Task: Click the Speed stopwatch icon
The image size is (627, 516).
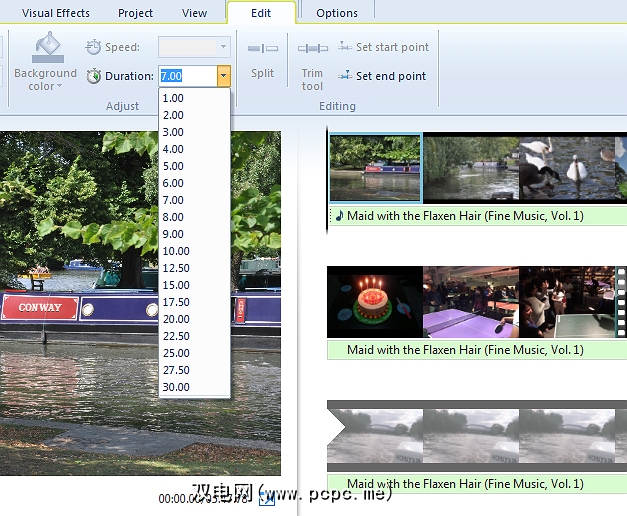Action: point(93,47)
